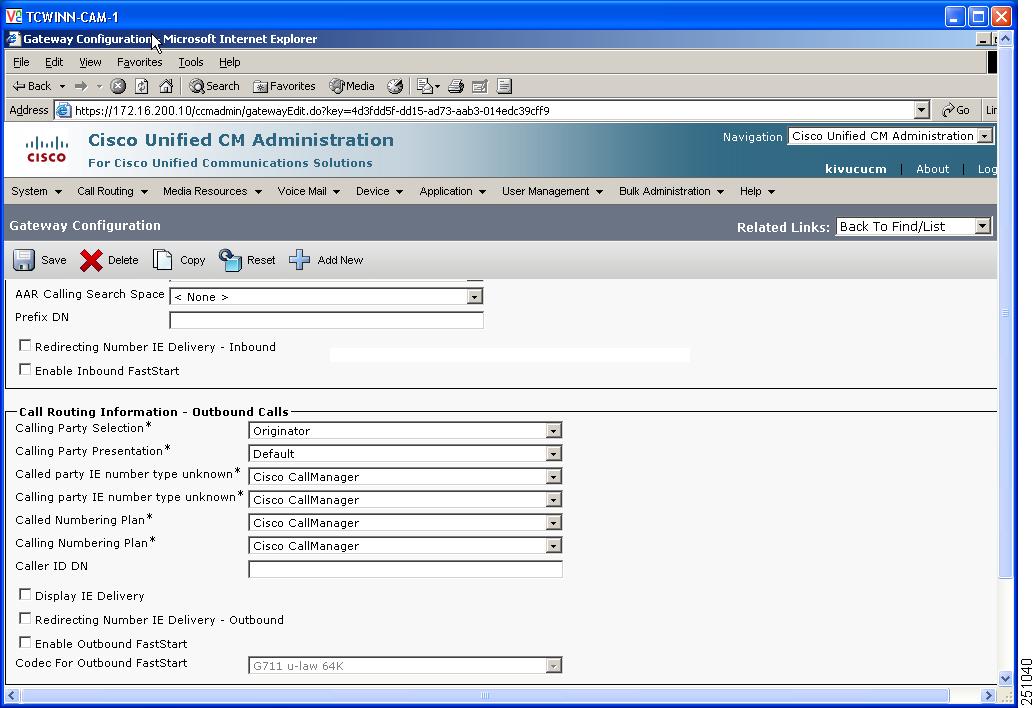Open Calling Party Selection dropdown

[554, 431]
